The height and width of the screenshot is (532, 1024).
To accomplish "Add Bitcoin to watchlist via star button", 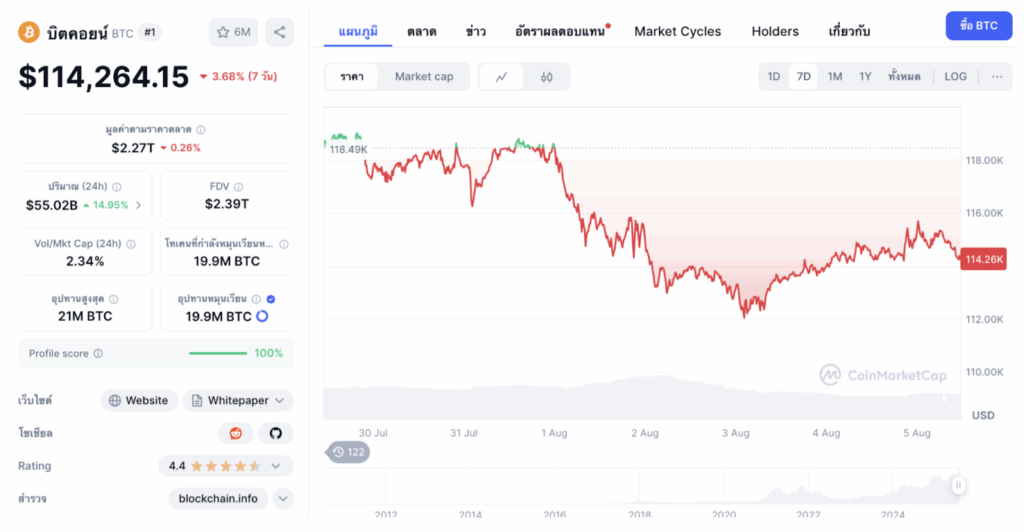I will [233, 32].
